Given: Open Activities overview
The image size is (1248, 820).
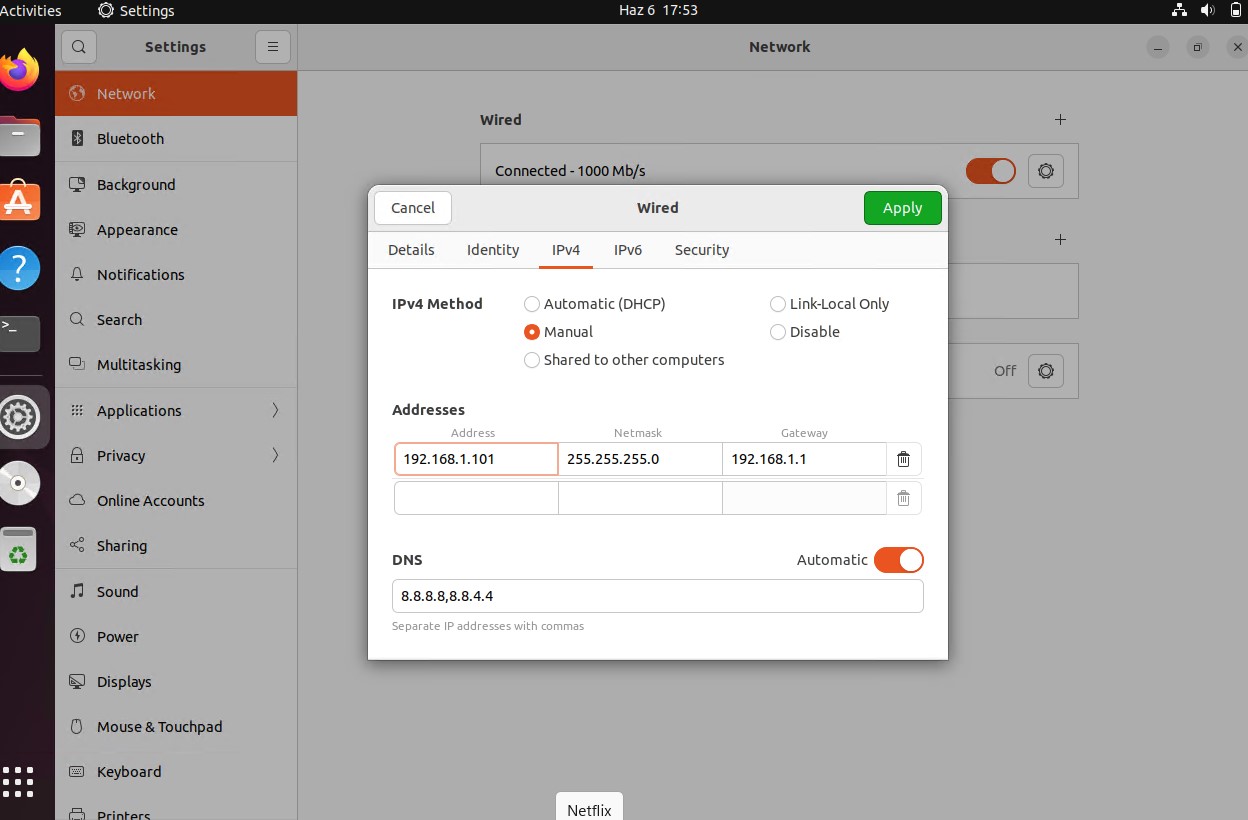Looking at the screenshot, I should coord(31,10).
